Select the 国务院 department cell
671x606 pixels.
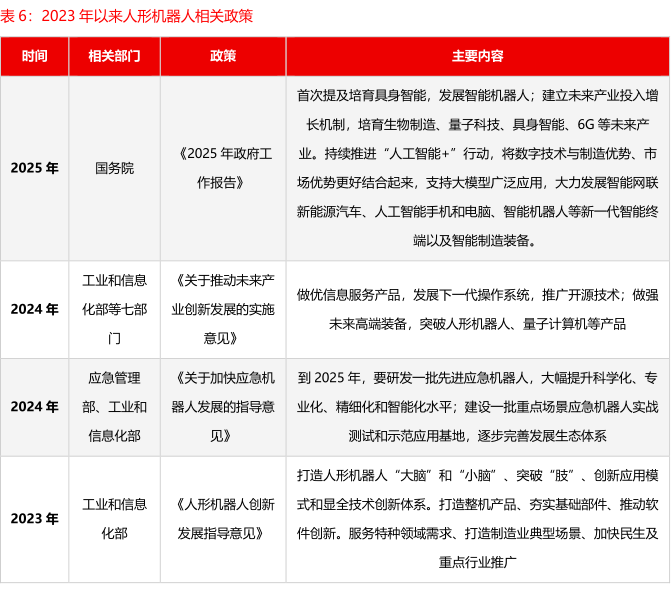coord(114,168)
